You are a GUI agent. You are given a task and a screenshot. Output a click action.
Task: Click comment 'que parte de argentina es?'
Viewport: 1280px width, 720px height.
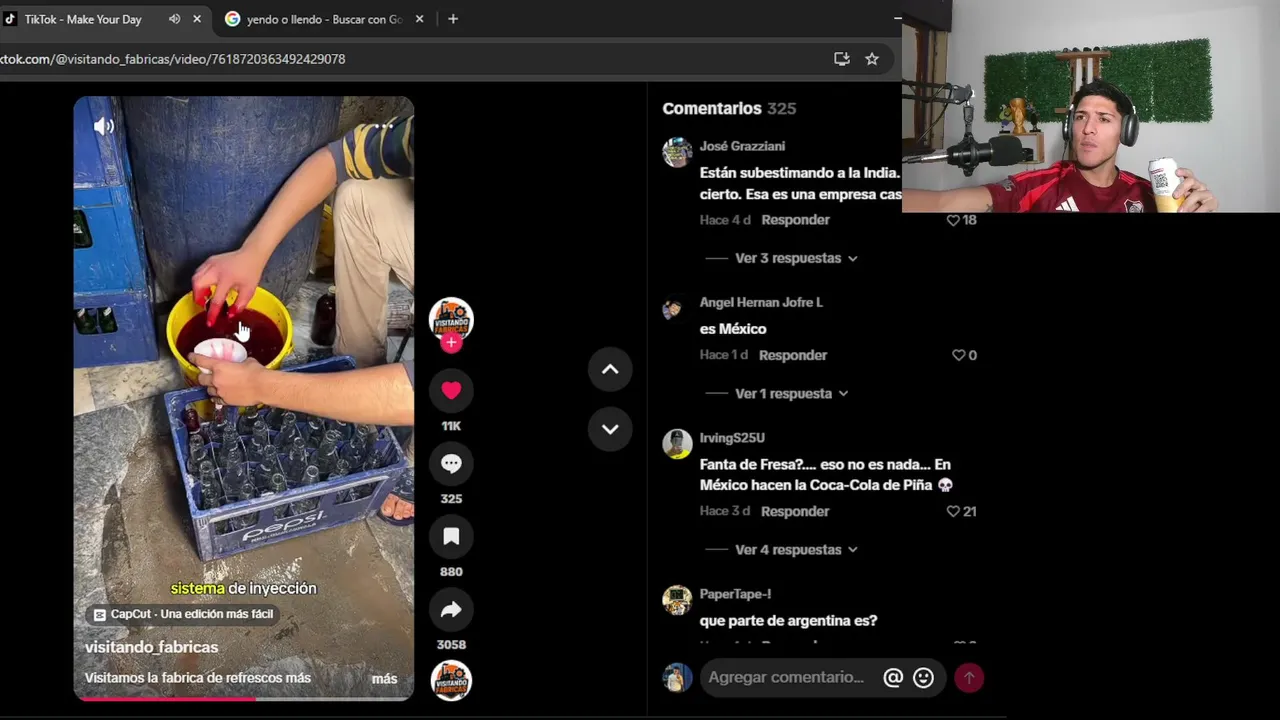point(788,621)
